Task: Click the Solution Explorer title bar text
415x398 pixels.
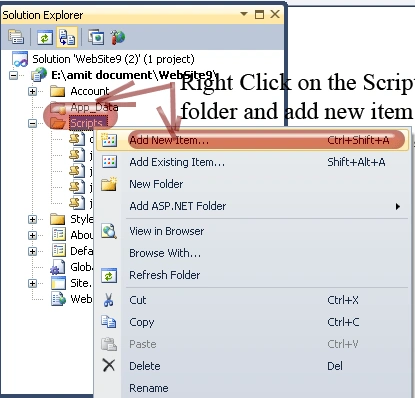Action: pos(43,15)
